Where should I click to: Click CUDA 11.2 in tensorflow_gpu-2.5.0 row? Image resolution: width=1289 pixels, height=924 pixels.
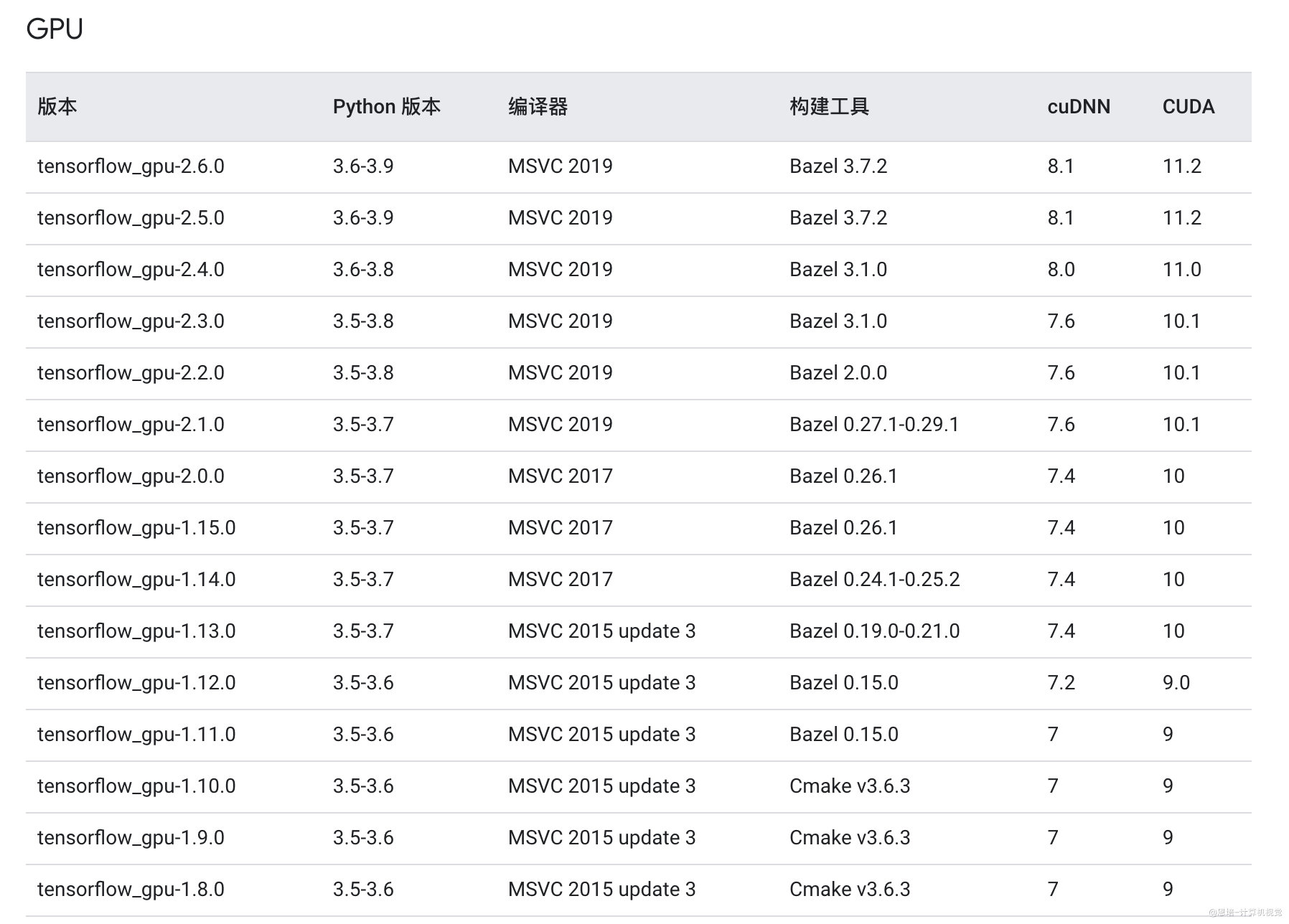(x=1182, y=218)
